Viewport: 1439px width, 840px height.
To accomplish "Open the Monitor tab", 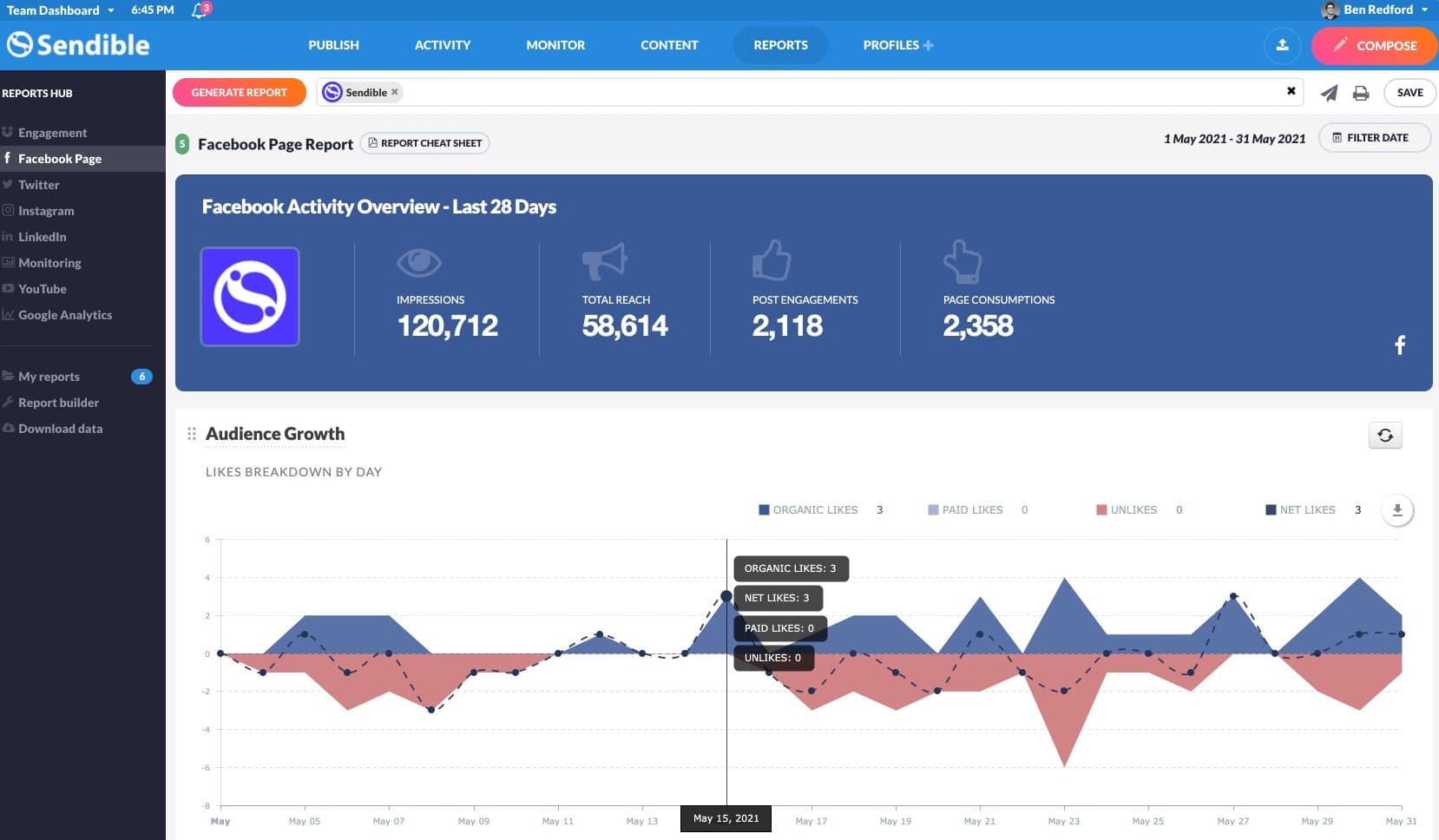I will tap(555, 45).
